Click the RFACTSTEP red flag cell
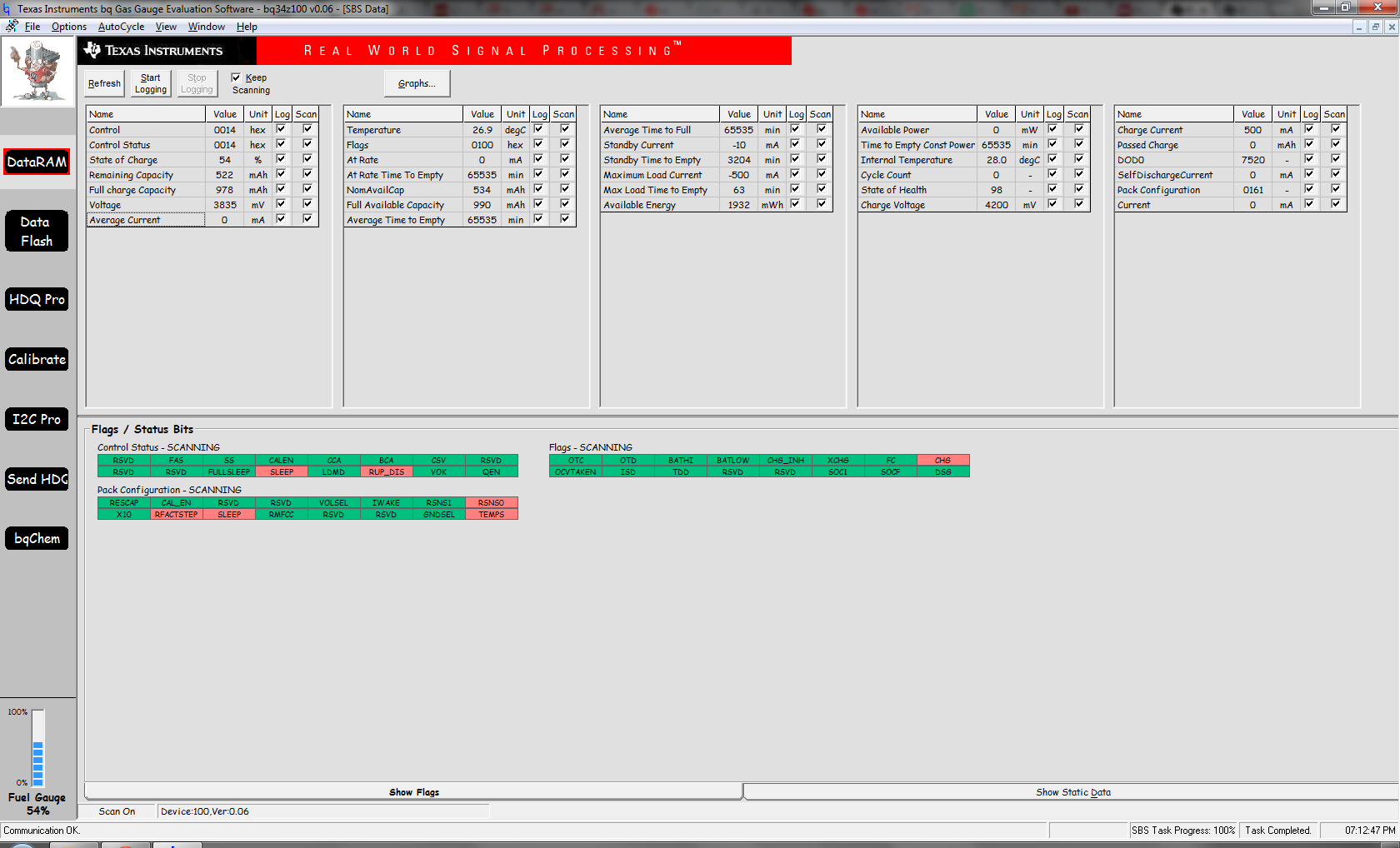1400x848 pixels. tap(177, 515)
